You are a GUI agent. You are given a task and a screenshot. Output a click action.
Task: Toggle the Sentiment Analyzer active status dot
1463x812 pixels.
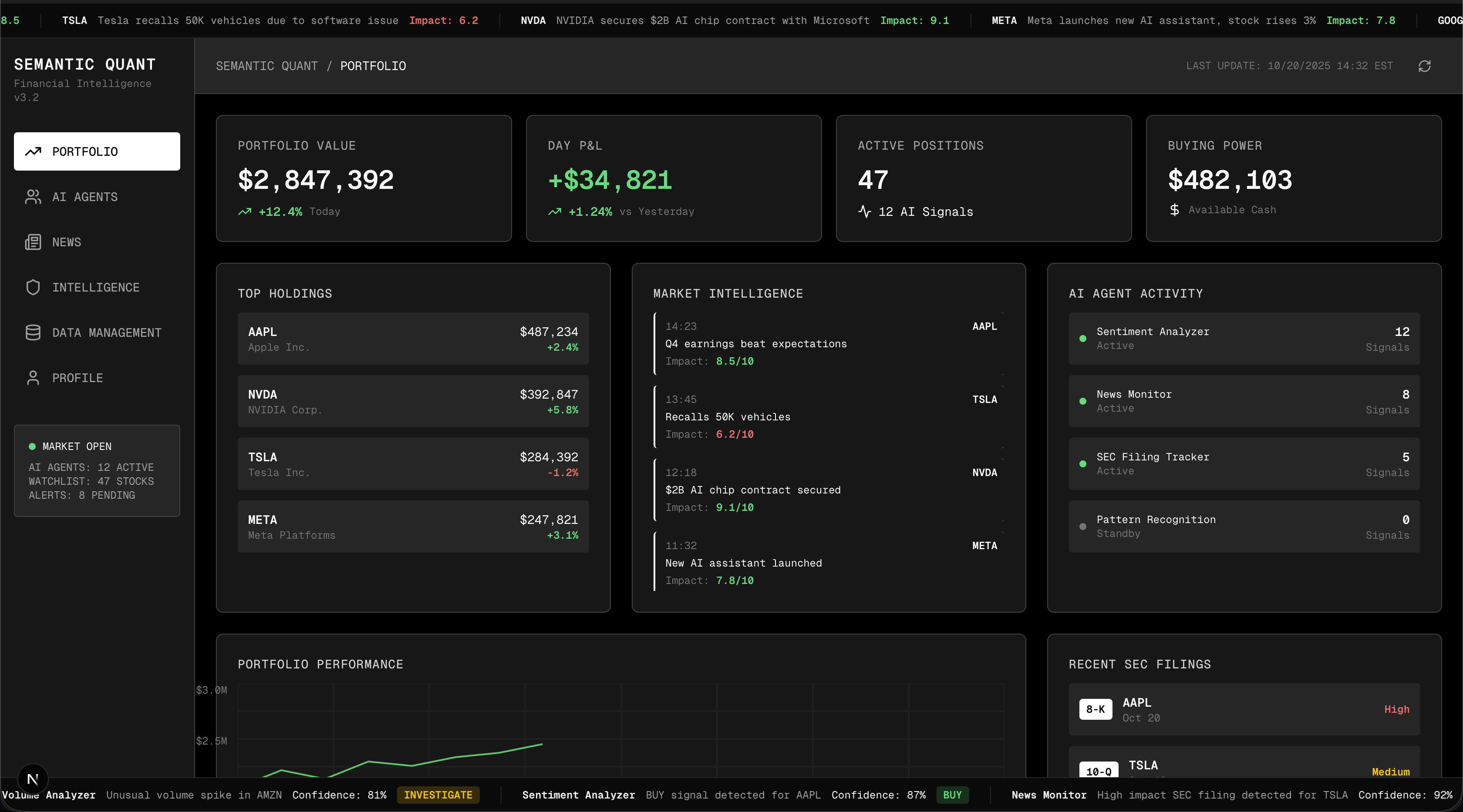tap(1083, 338)
